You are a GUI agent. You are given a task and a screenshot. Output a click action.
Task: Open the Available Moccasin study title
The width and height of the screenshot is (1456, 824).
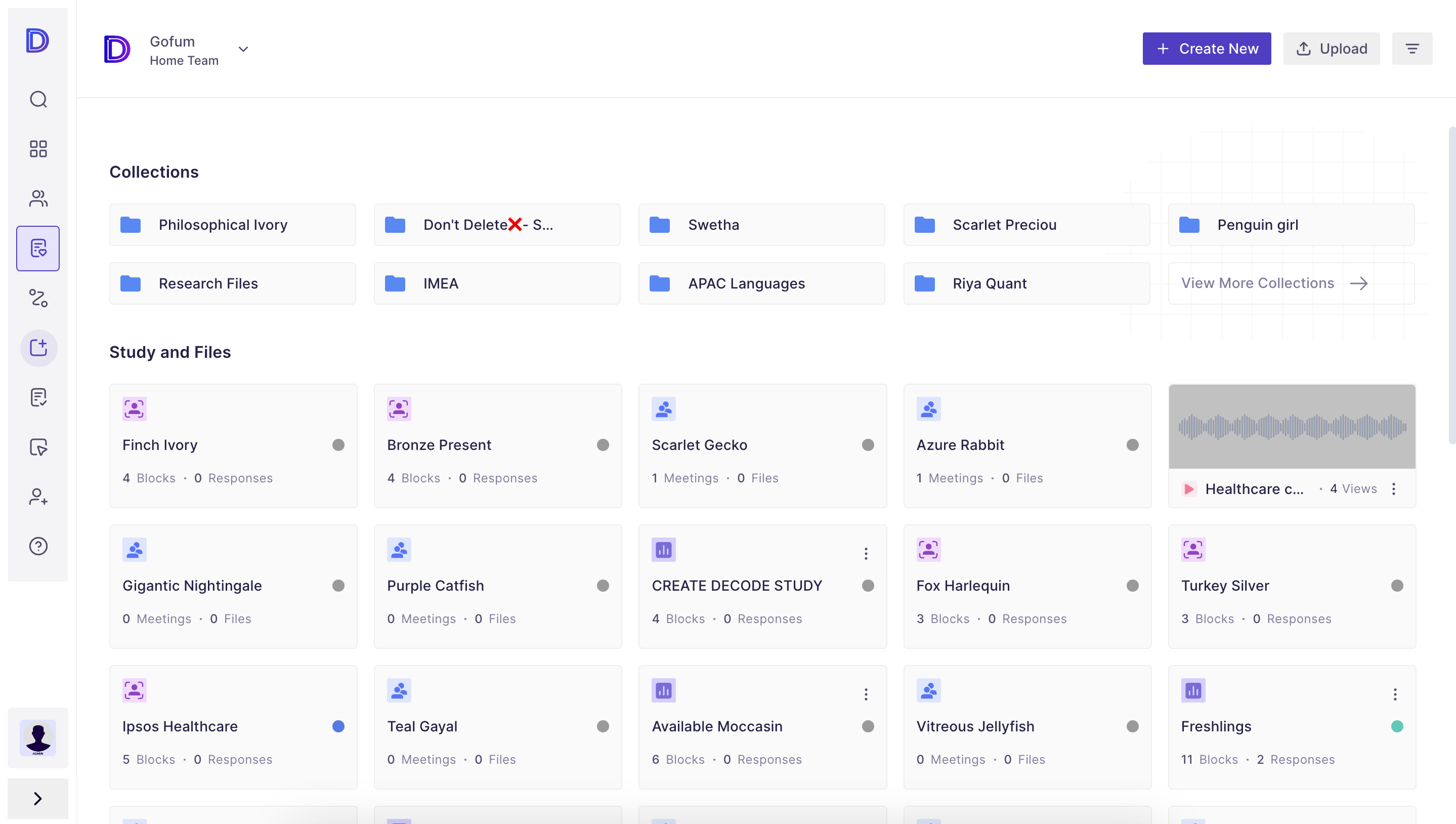coord(717,727)
